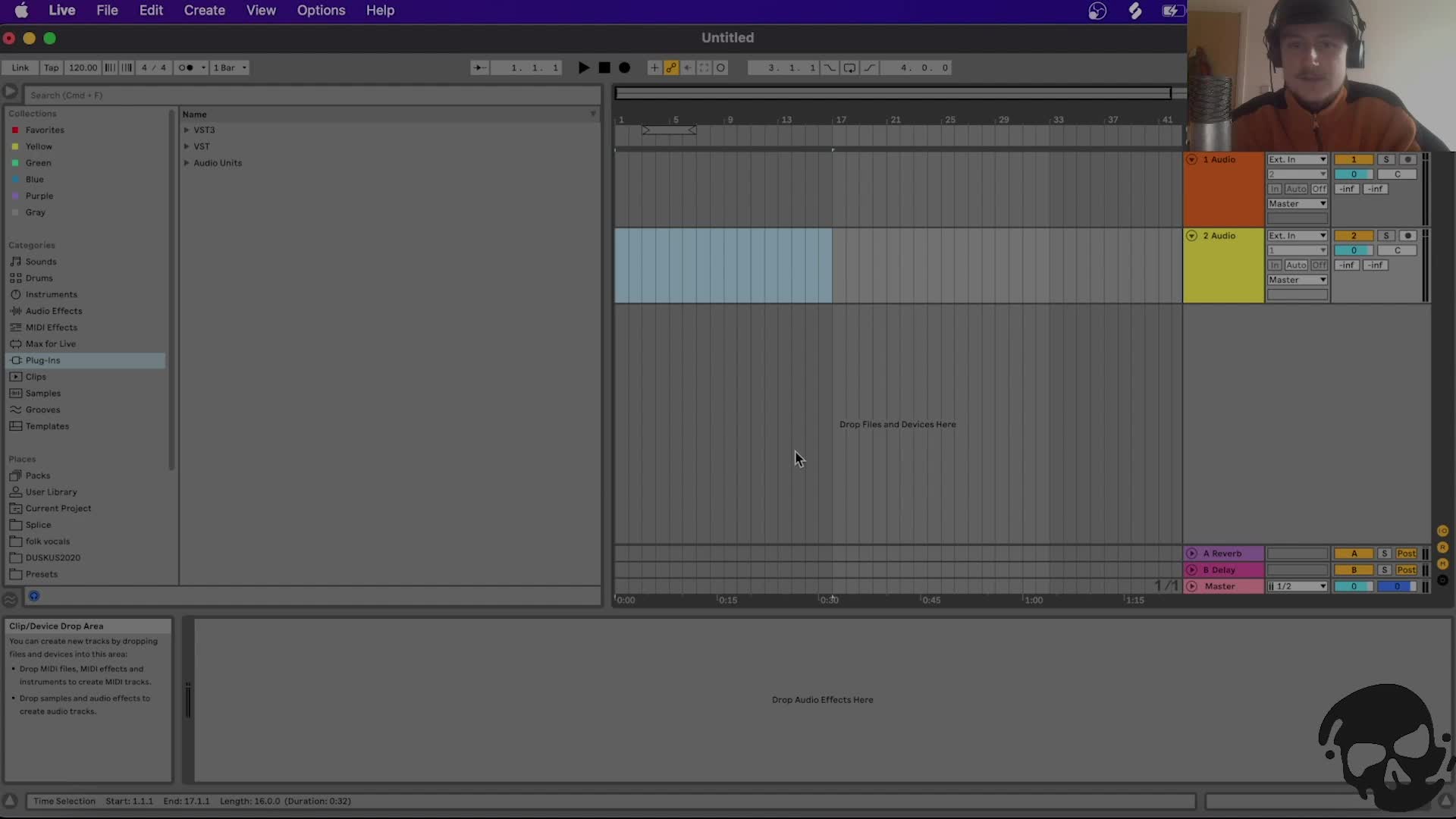Click the Tap tempo button
1456x819 pixels.
[52, 67]
